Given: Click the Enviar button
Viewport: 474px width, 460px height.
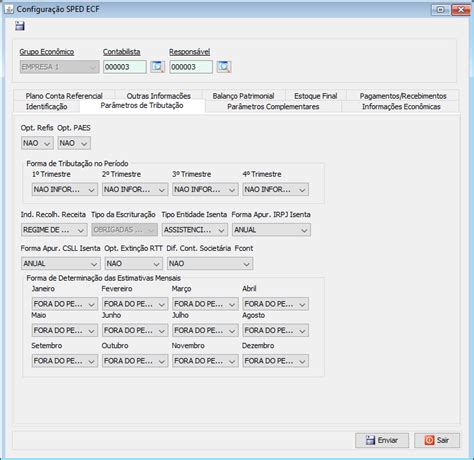Looking at the screenshot, I should tap(382, 440).
